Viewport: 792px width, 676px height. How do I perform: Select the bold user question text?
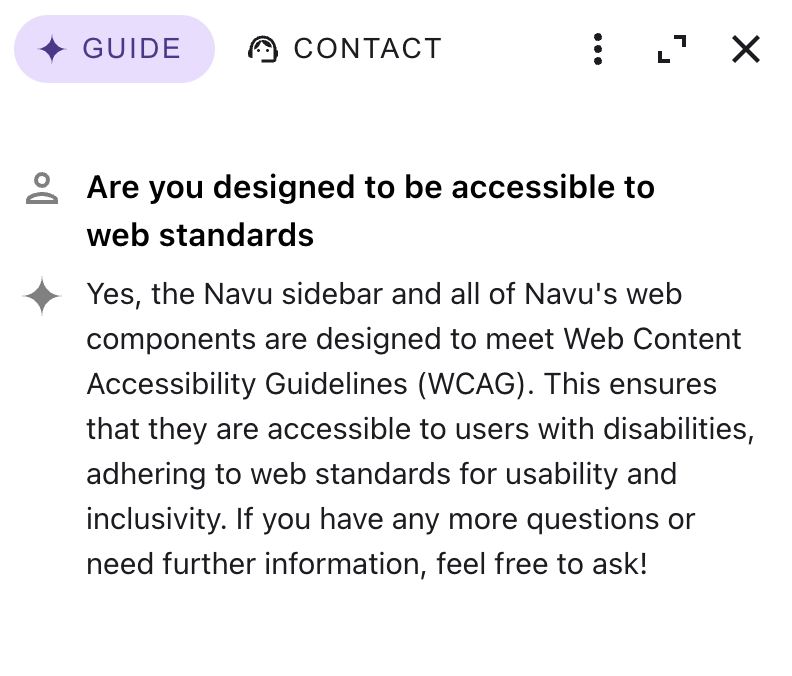[x=370, y=187]
